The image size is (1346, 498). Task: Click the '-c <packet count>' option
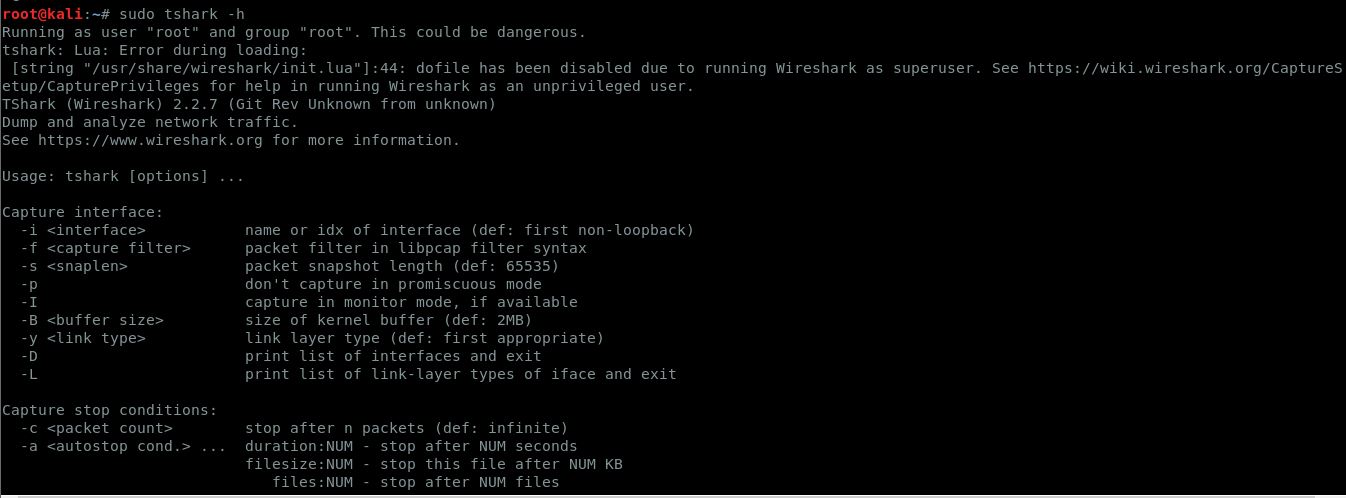[x=96, y=428]
